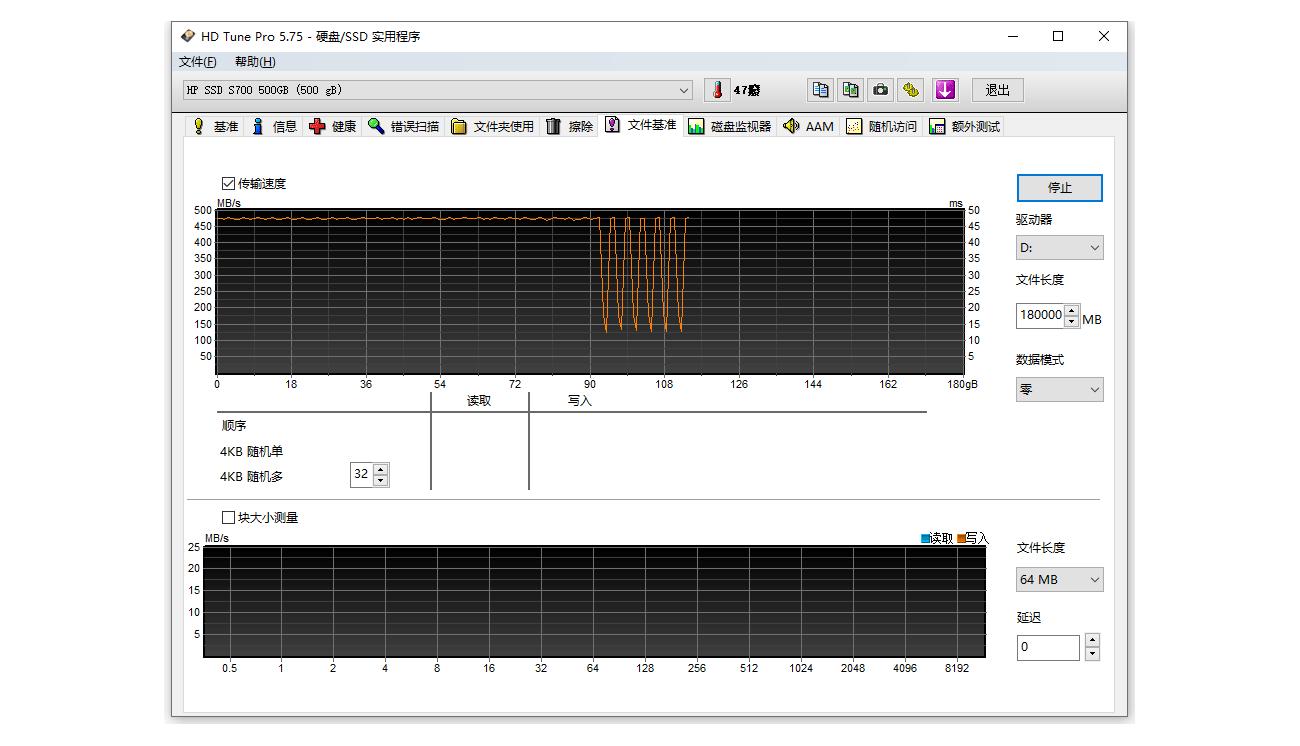Click the 延迟 input field
Image resolution: width=1300 pixels, height=746 pixels.
[x=1047, y=647]
